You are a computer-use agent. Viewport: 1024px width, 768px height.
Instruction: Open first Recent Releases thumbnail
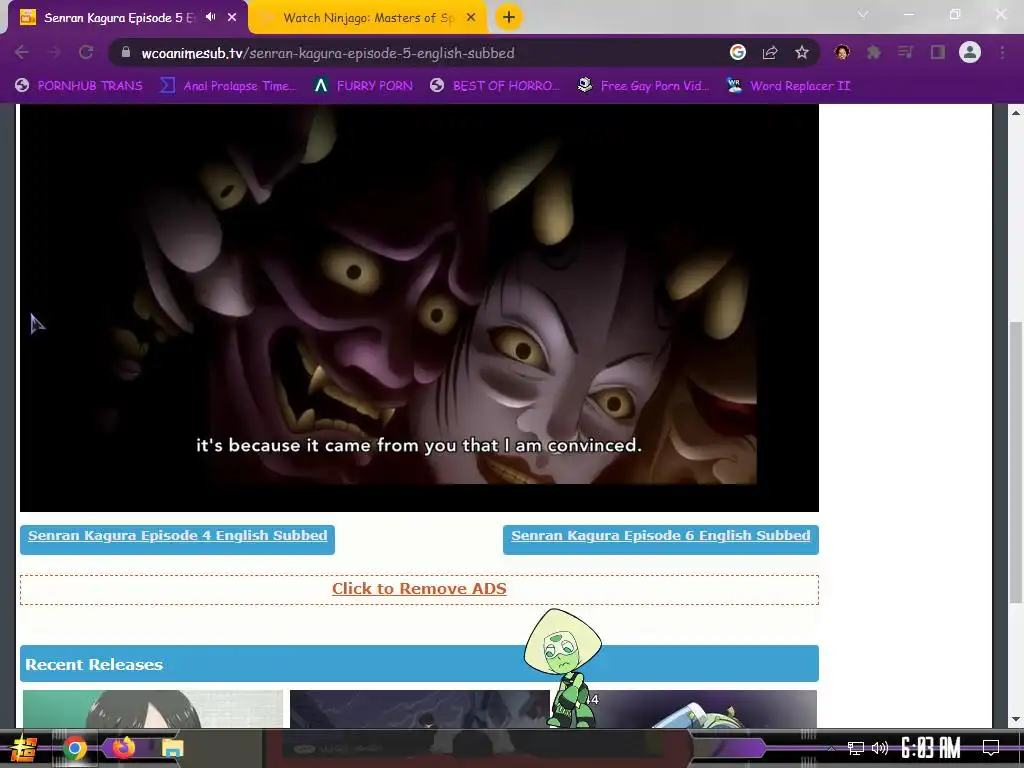coord(153,709)
